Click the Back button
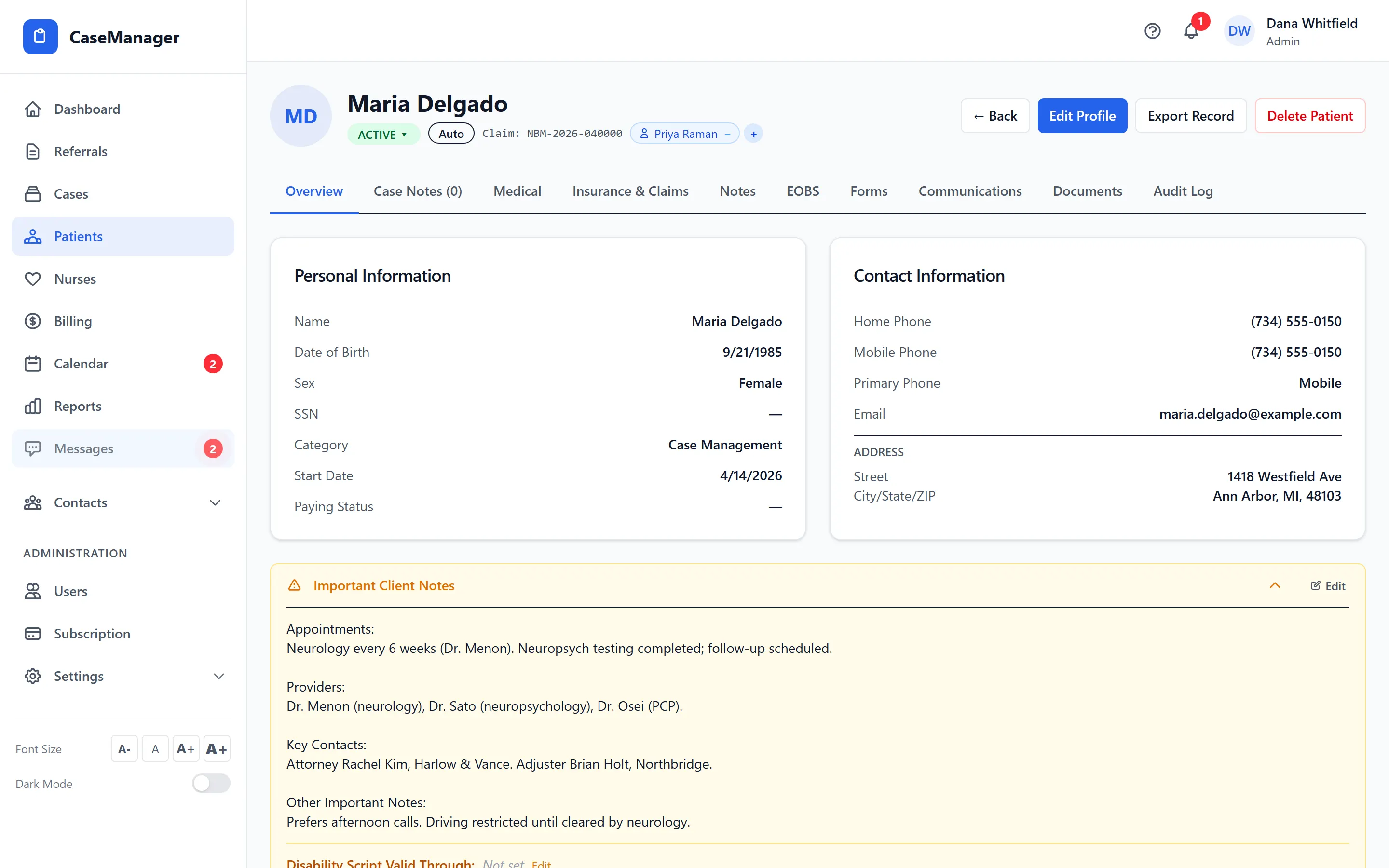 995,116
